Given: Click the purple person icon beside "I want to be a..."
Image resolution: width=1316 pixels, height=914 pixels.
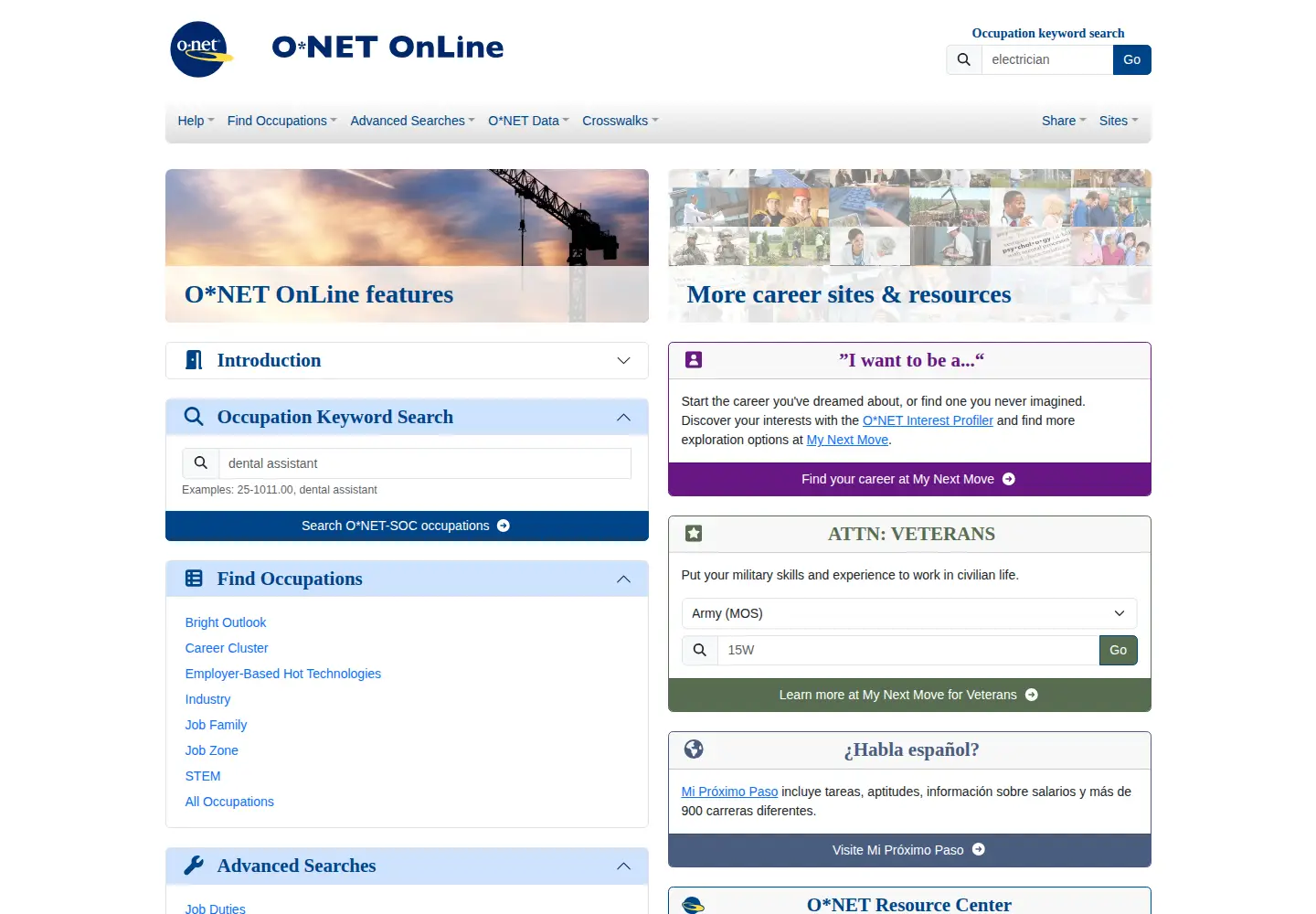Looking at the screenshot, I should point(694,360).
